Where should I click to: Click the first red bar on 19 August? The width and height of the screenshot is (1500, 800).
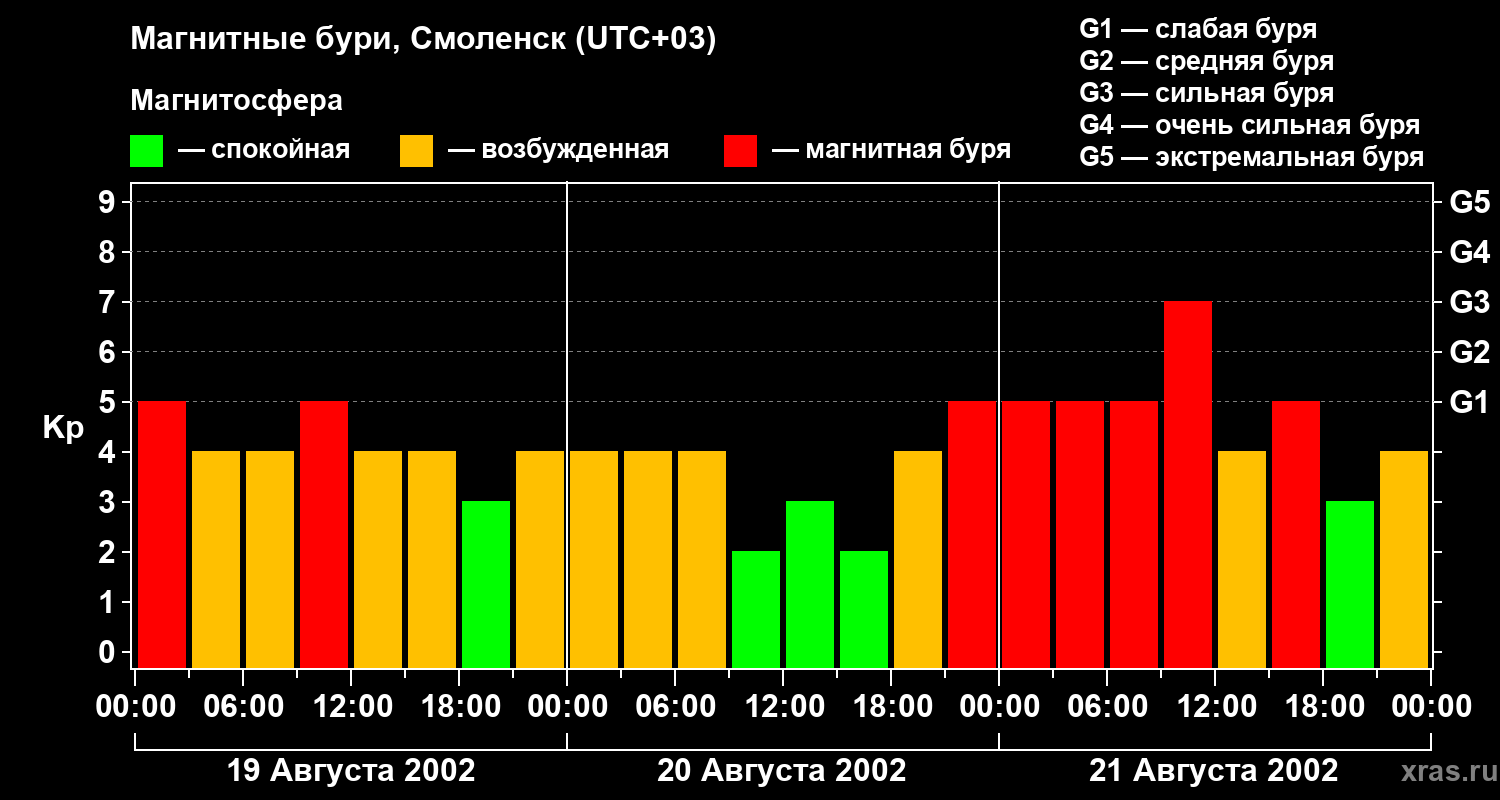(162, 534)
